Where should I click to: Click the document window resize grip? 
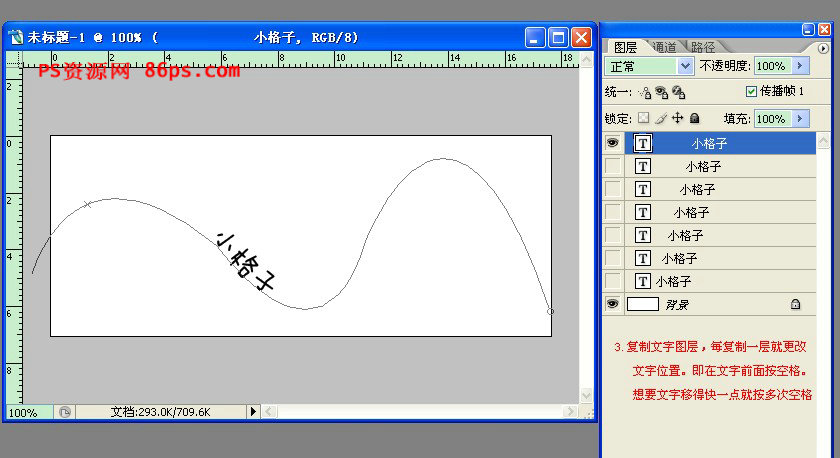click(x=588, y=412)
